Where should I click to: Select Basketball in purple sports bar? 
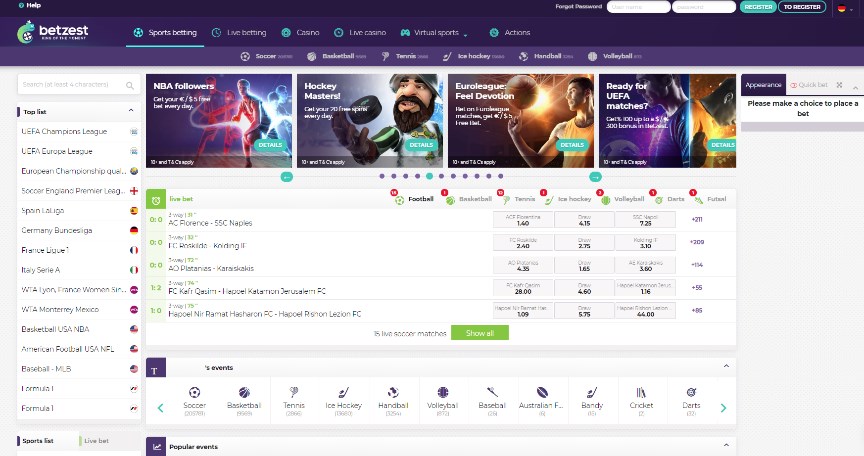coord(337,56)
